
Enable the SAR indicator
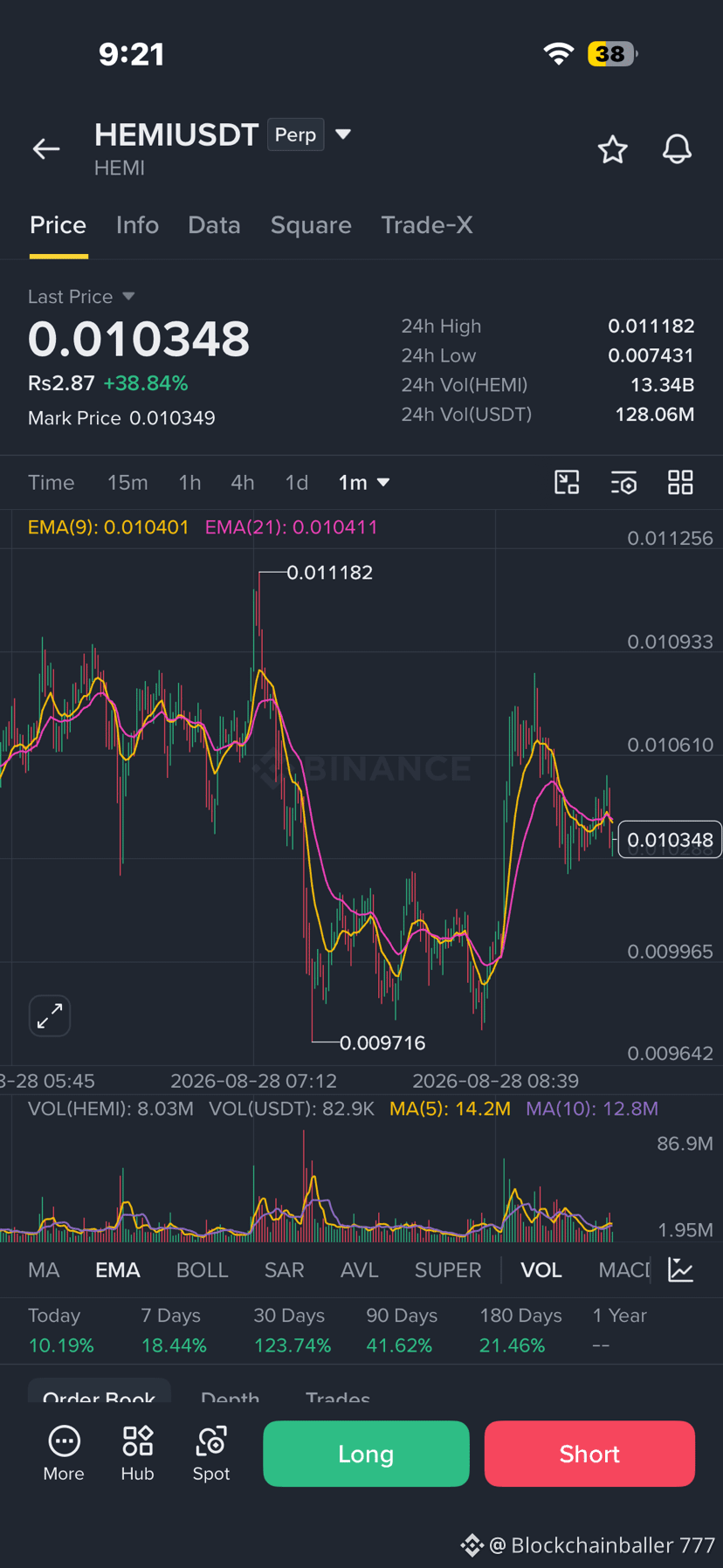point(285,1270)
